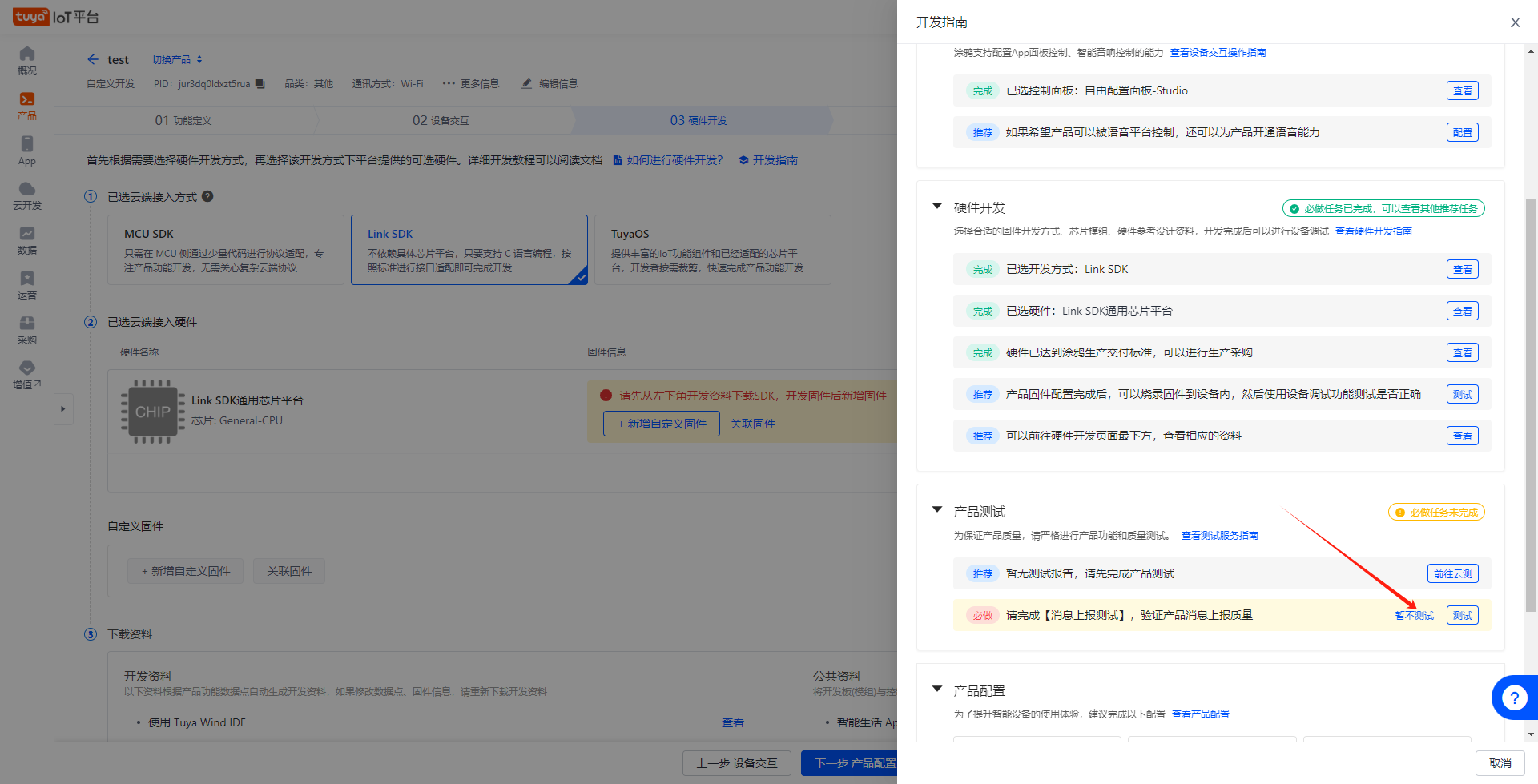Open 增值 sidebar icon
The image size is (1538, 784).
(x=27, y=375)
